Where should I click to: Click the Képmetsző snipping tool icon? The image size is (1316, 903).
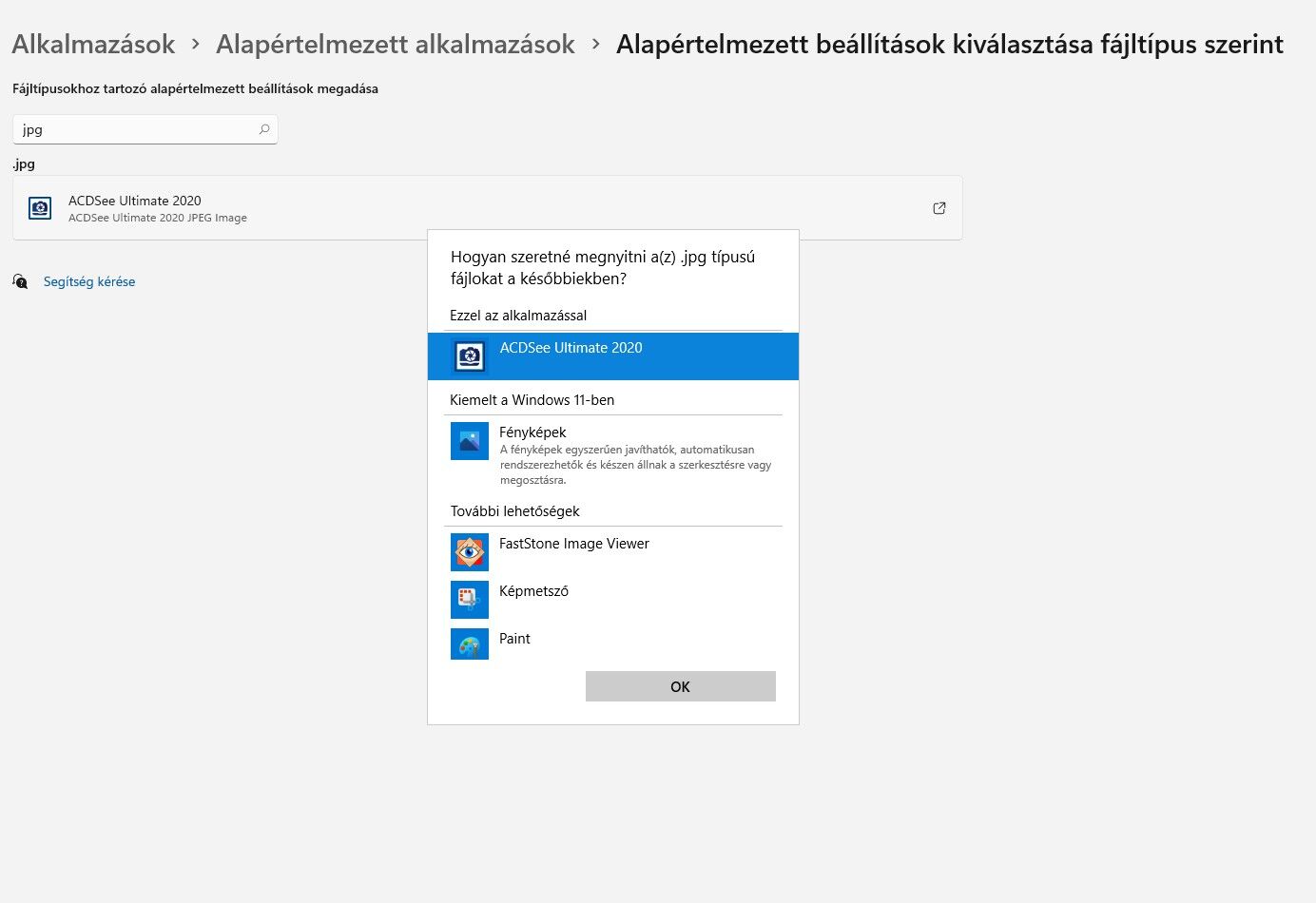click(x=470, y=600)
